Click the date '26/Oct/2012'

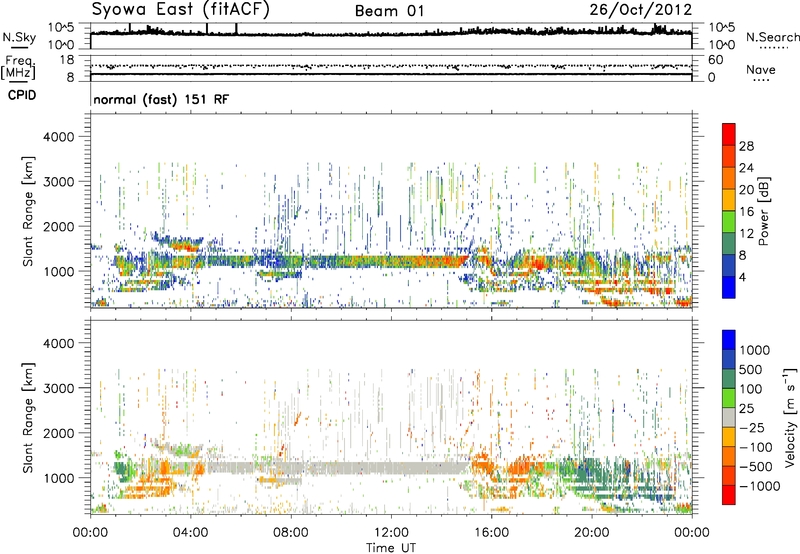click(641, 10)
